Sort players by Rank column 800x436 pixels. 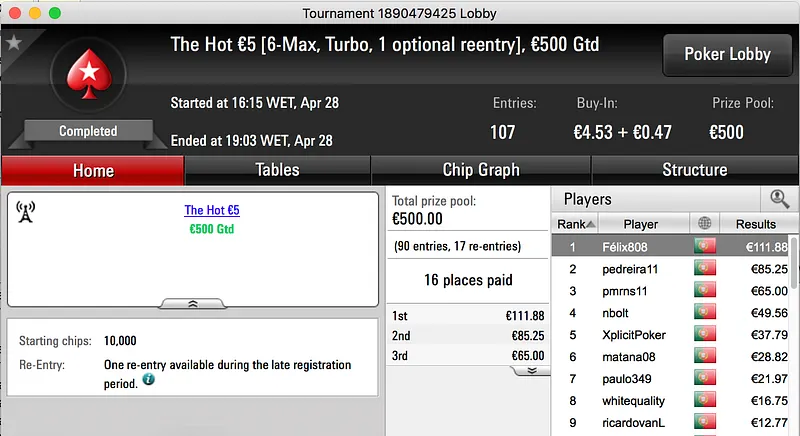(x=576, y=224)
